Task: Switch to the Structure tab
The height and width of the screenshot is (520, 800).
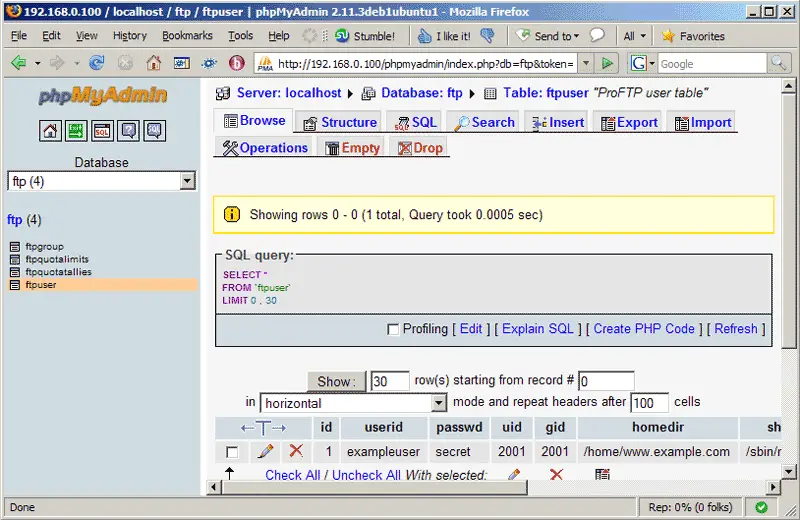Action: point(339,122)
